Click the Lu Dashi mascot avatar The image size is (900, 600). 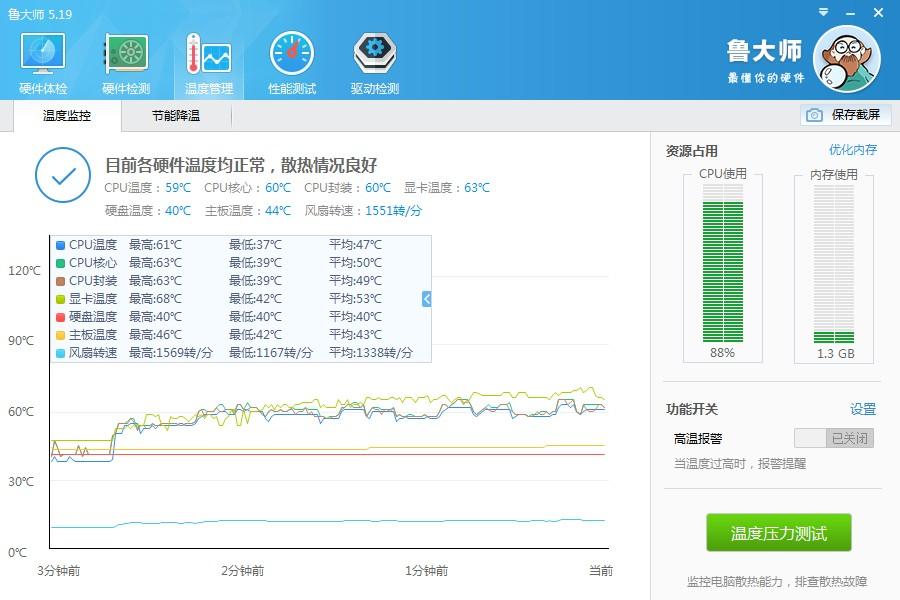point(846,58)
